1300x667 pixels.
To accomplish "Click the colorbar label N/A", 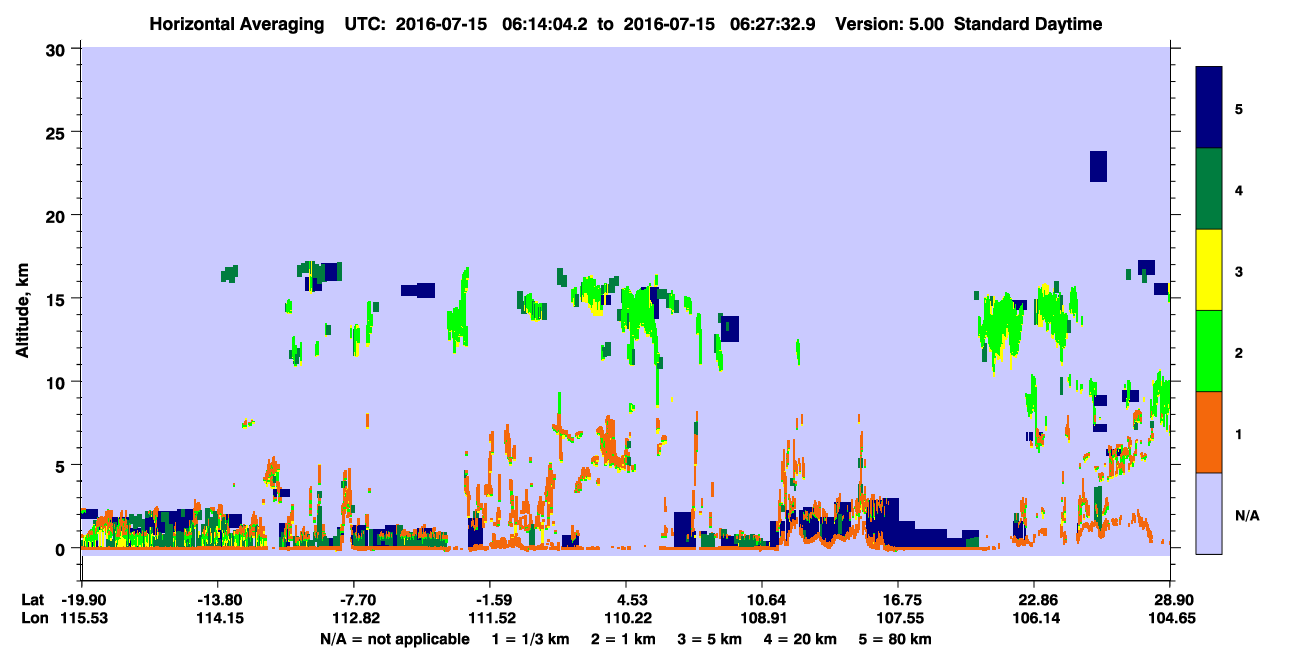I will [x=1247, y=515].
